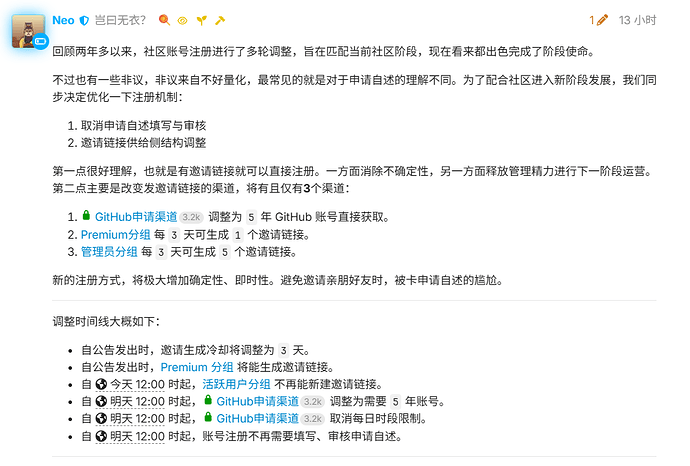Click 3.2k count in the 取消每日时段限制 line
Image resolution: width=690 pixels, height=466 pixels.
313,419
